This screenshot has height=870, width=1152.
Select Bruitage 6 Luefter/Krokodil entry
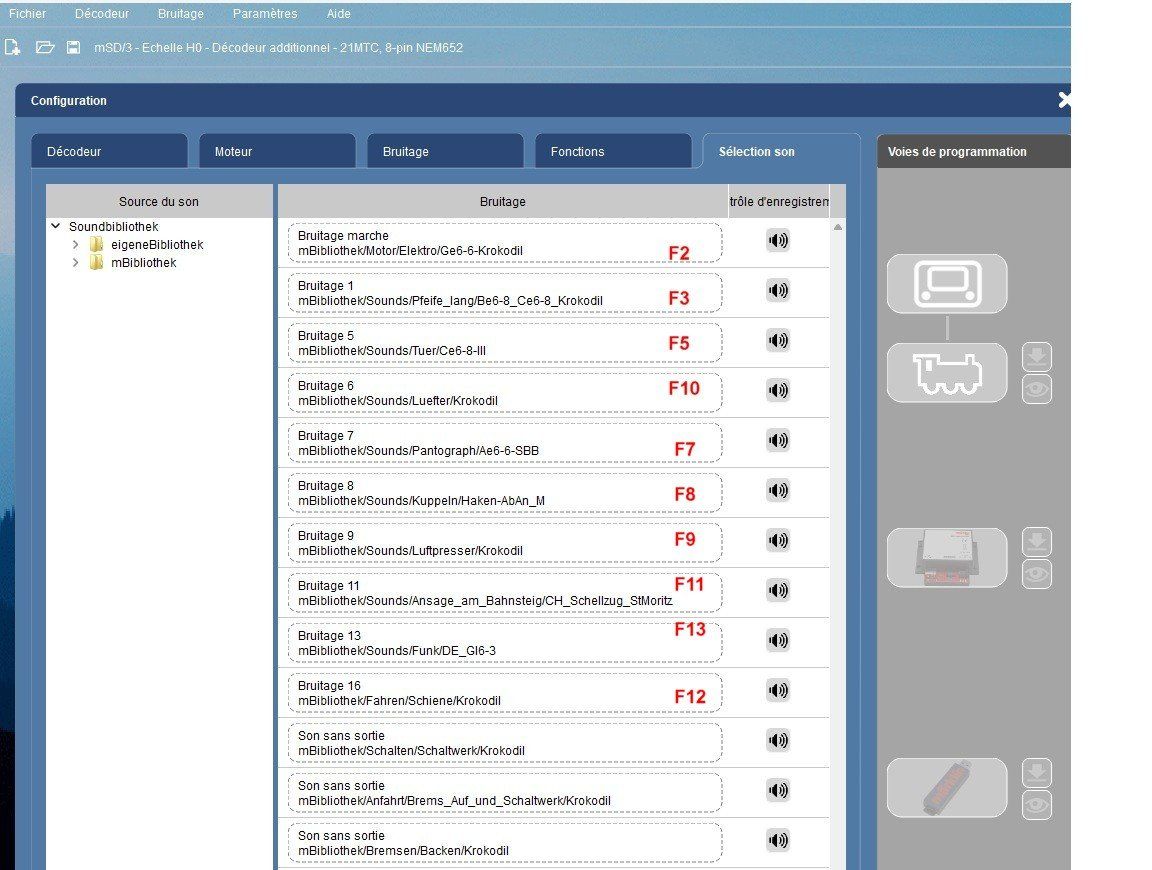505,393
